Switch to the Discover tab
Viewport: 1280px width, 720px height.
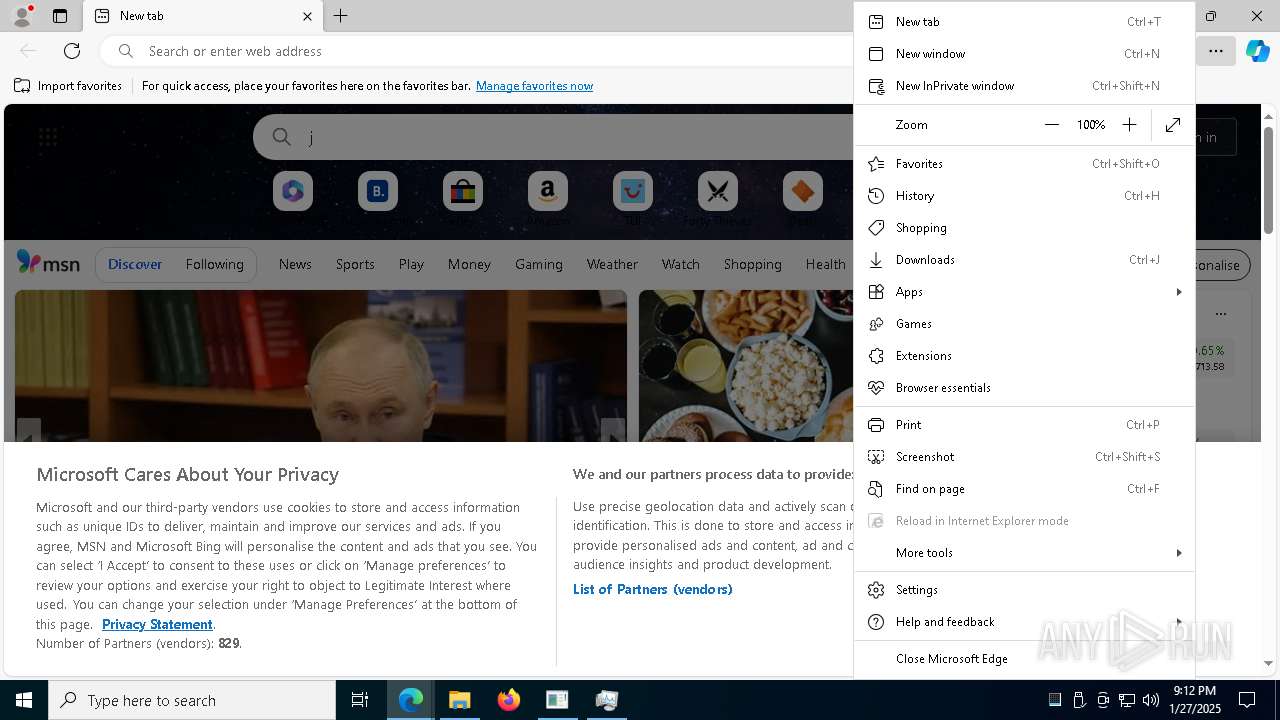[135, 264]
